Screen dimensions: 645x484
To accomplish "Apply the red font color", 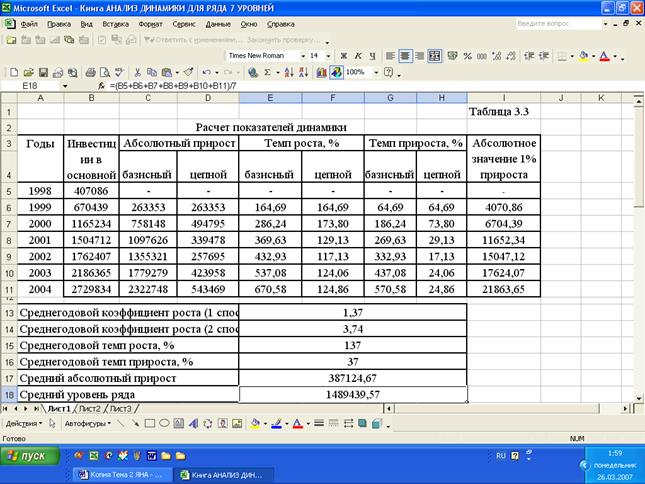I will pyautogui.click(x=604, y=56).
